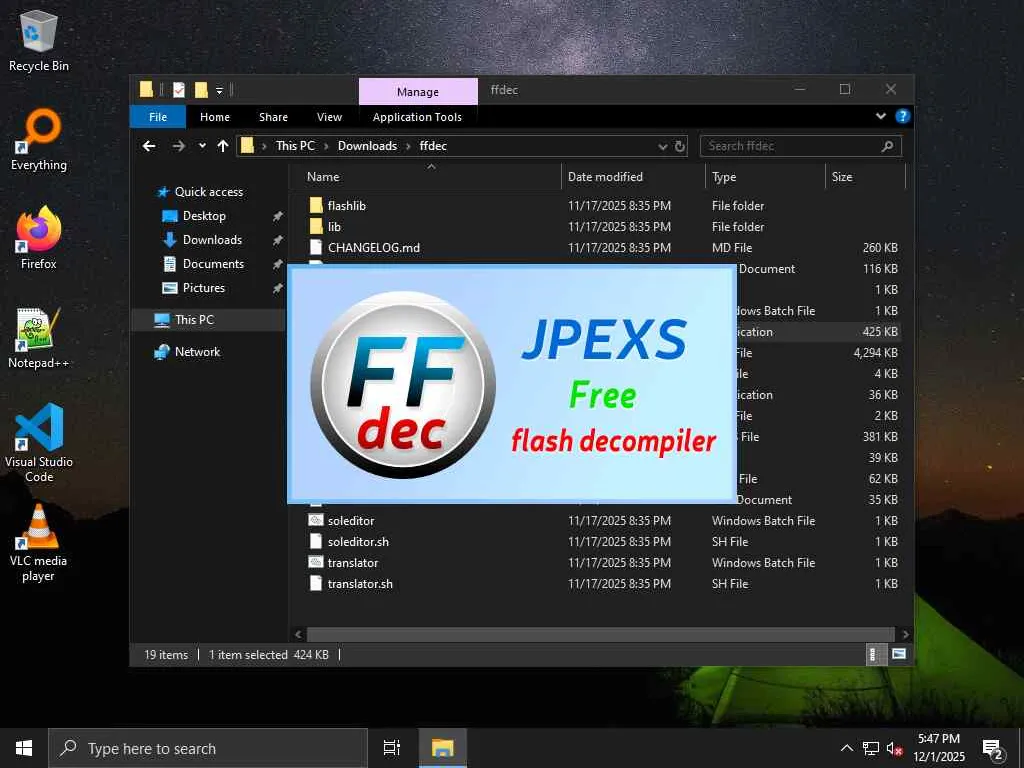
Task: Open Windows Start menu
Action: click(x=24, y=748)
